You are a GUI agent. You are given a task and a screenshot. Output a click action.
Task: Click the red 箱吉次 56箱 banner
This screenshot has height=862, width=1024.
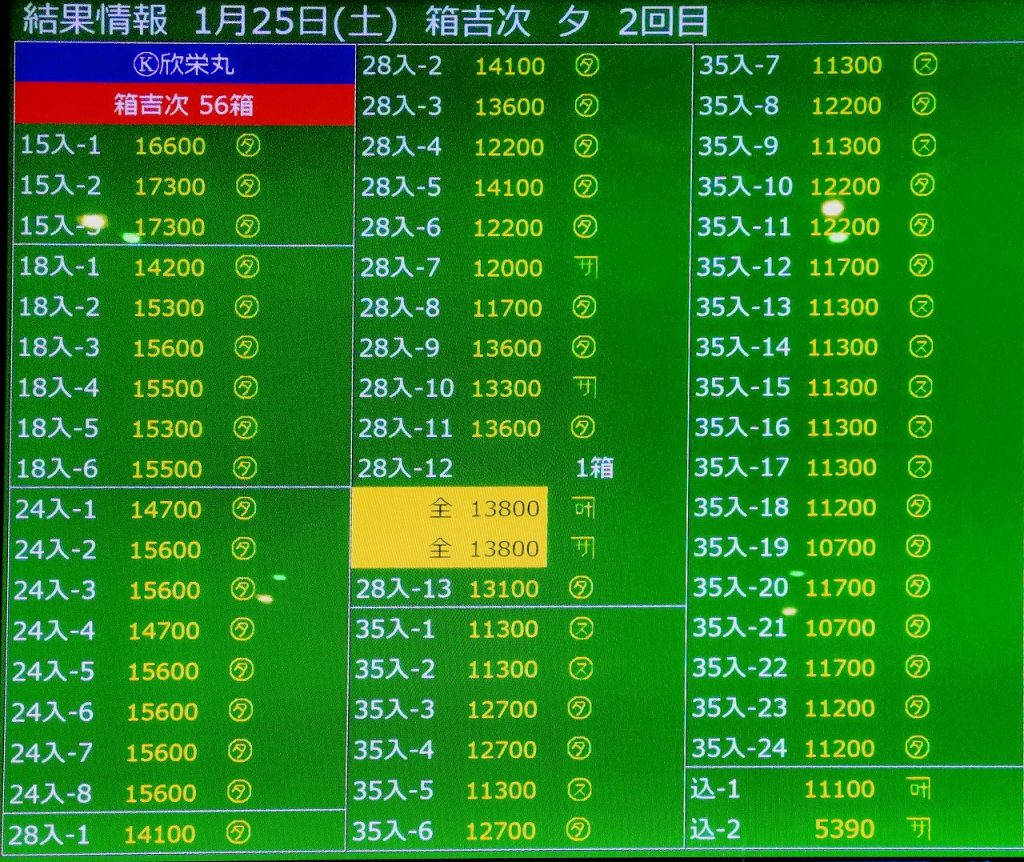point(184,105)
